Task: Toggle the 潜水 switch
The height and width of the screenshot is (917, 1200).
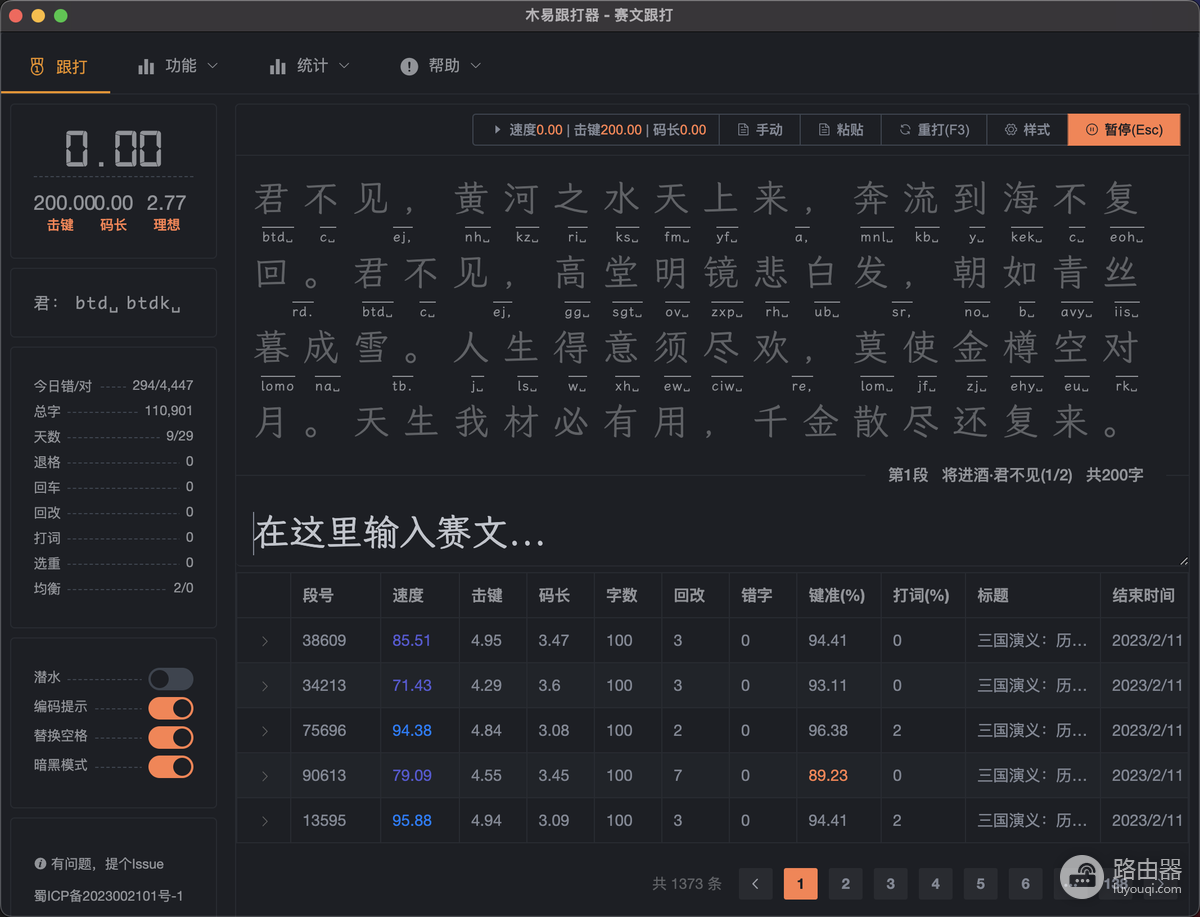Action: tap(171, 679)
